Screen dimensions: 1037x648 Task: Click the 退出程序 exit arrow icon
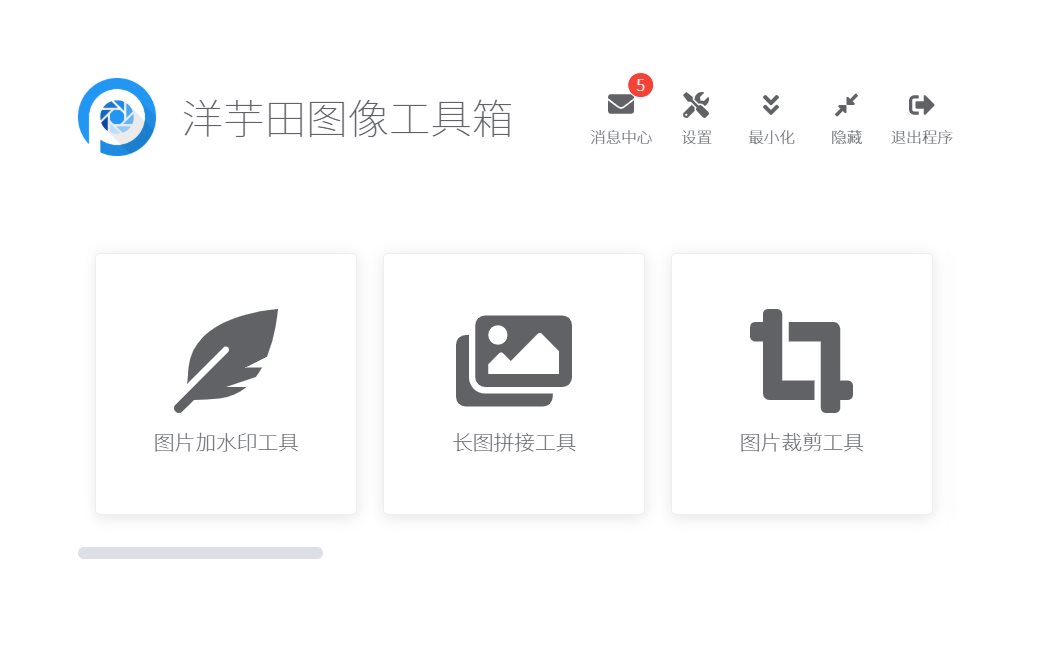(x=921, y=104)
